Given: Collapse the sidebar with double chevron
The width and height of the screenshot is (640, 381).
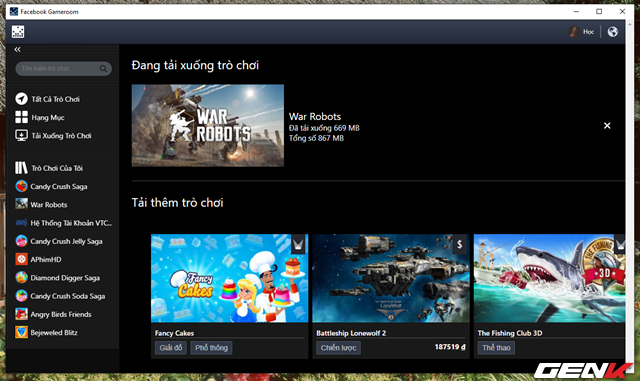Looking at the screenshot, I should coord(17,49).
